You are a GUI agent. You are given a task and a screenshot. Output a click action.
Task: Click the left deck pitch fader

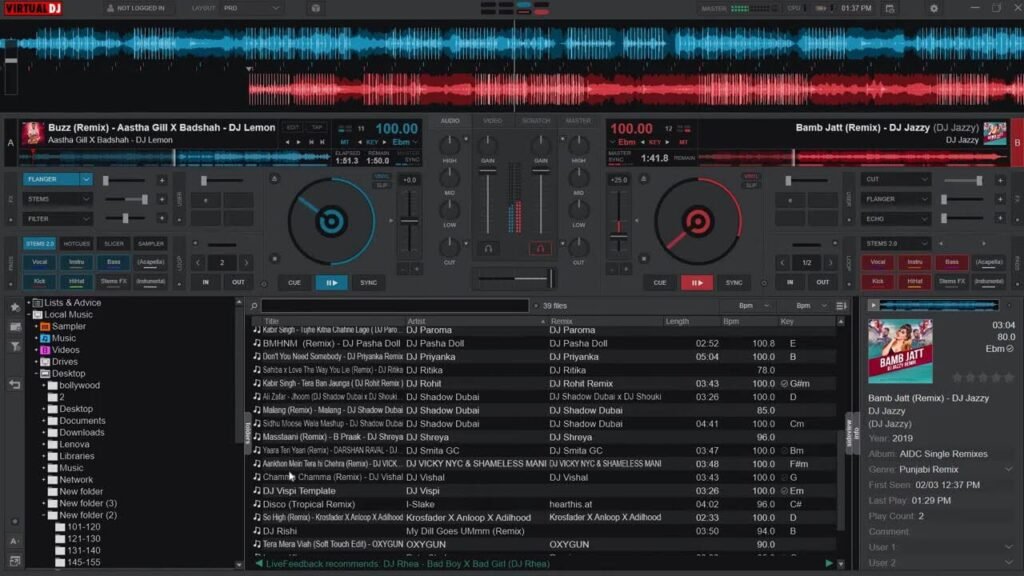point(409,222)
